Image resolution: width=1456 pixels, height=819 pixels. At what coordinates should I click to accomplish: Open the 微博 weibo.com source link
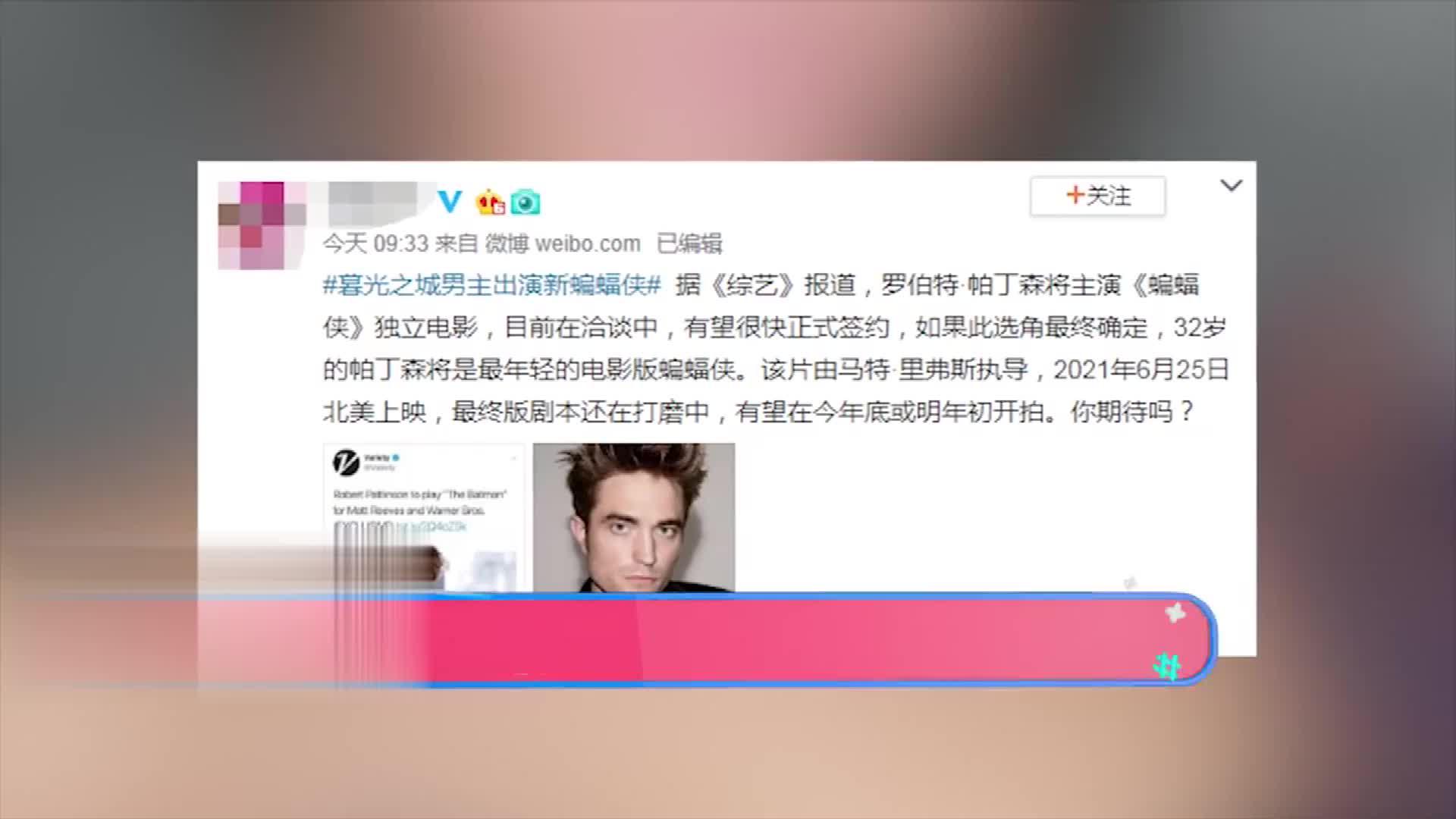click(563, 243)
